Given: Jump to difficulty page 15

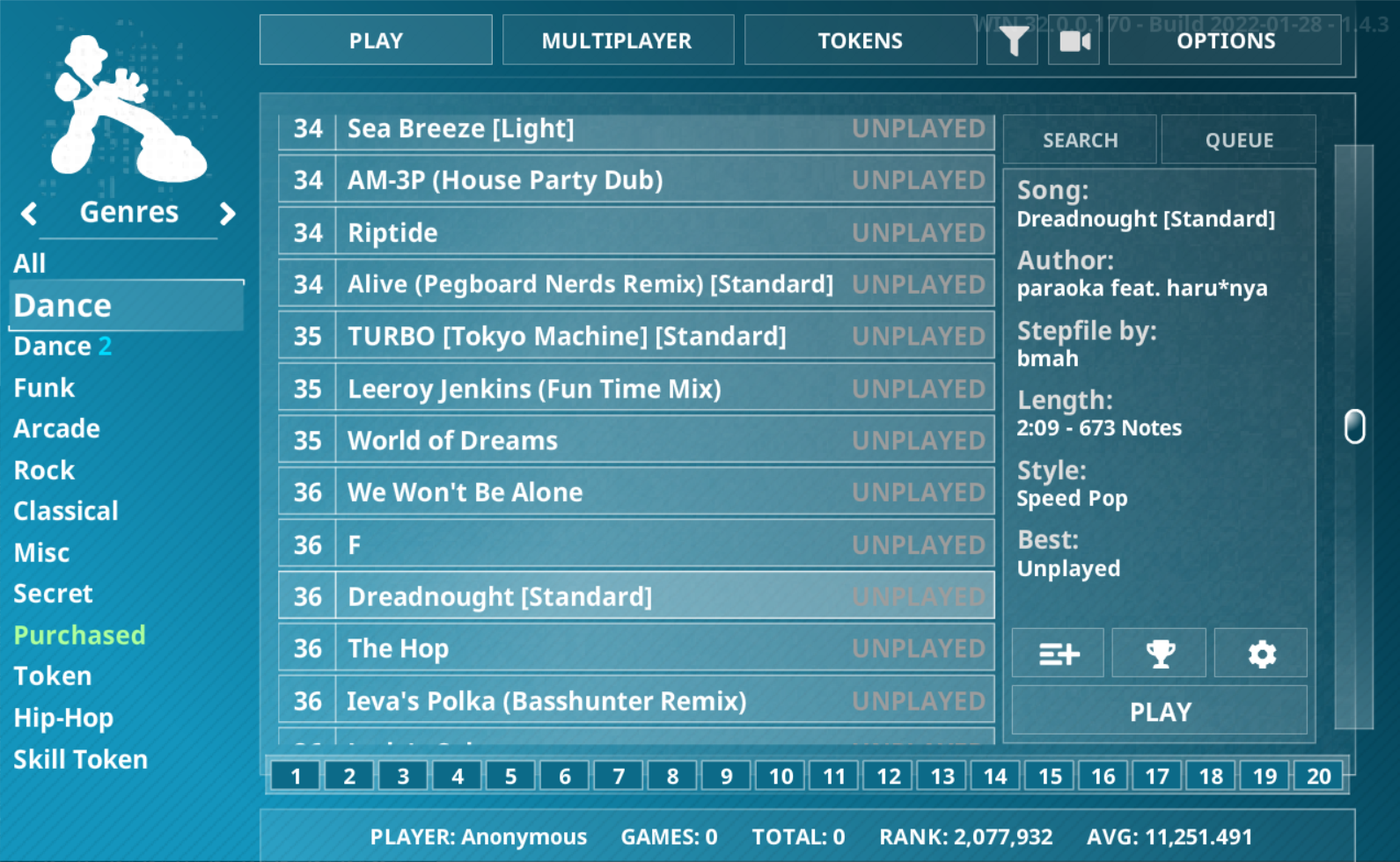Looking at the screenshot, I should tap(1050, 776).
